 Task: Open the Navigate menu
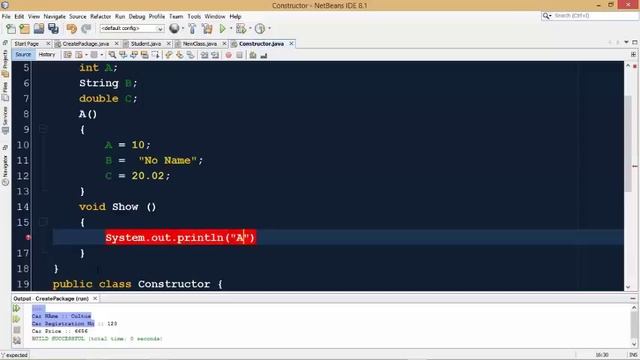(55, 16)
